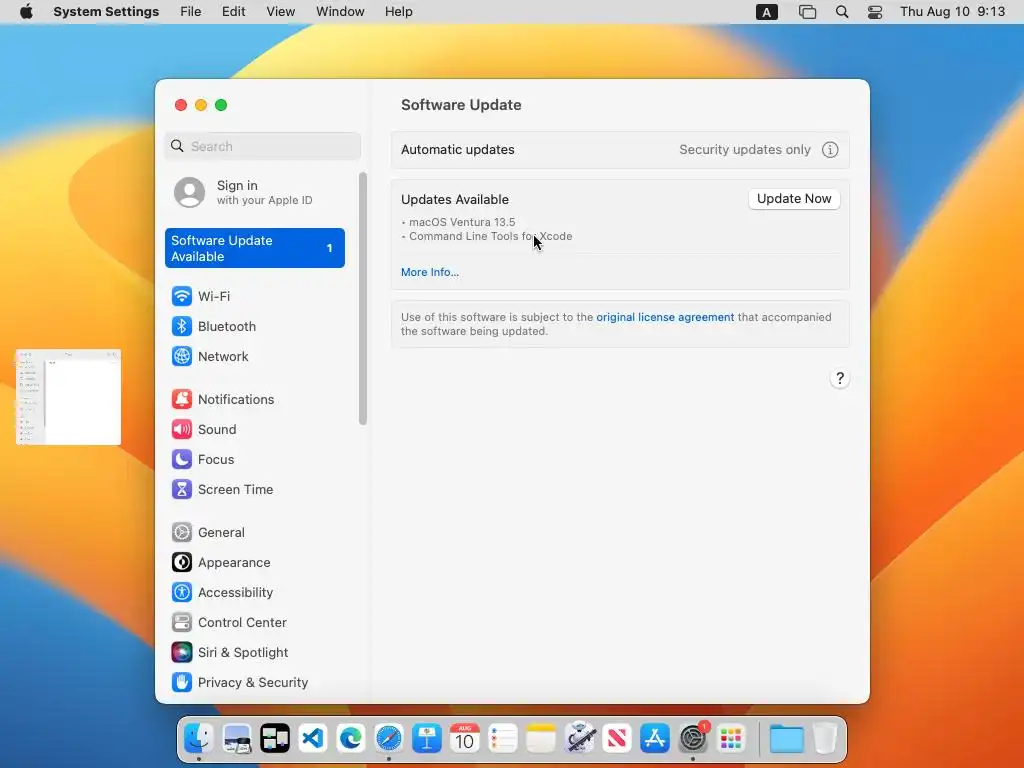
Task: Open Mission Control from the Dock
Action: tap(275, 739)
